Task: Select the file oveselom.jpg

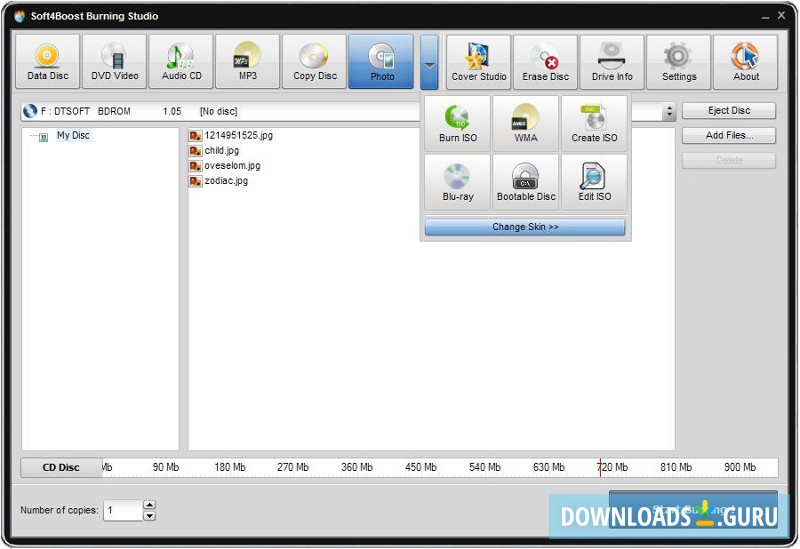Action: point(225,166)
